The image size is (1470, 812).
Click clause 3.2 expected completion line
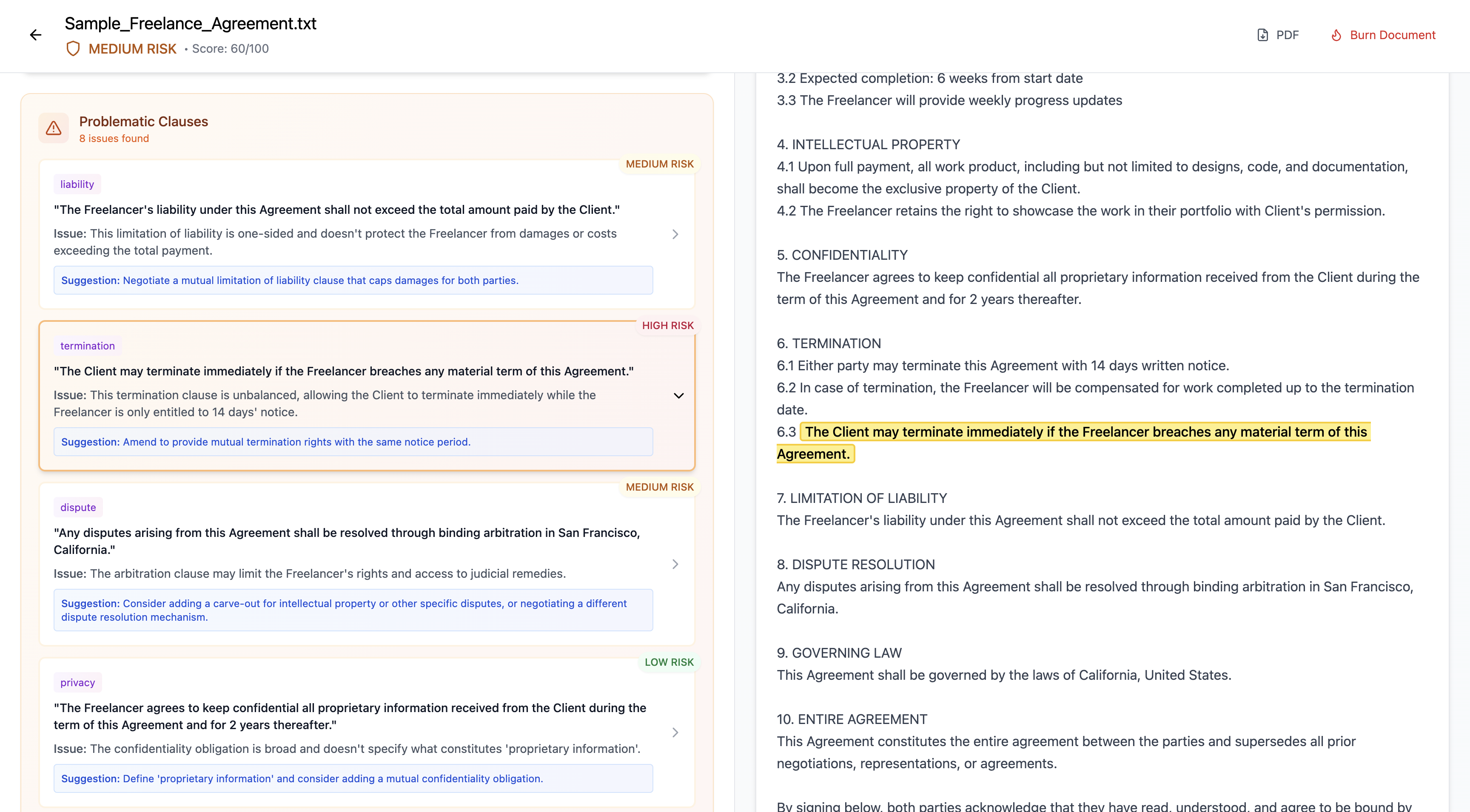929,78
